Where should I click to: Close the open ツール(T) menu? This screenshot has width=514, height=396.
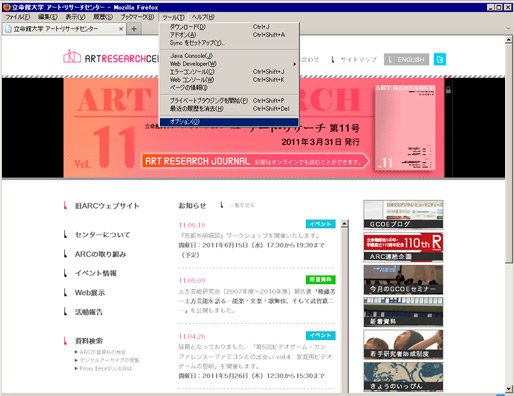click(173, 17)
